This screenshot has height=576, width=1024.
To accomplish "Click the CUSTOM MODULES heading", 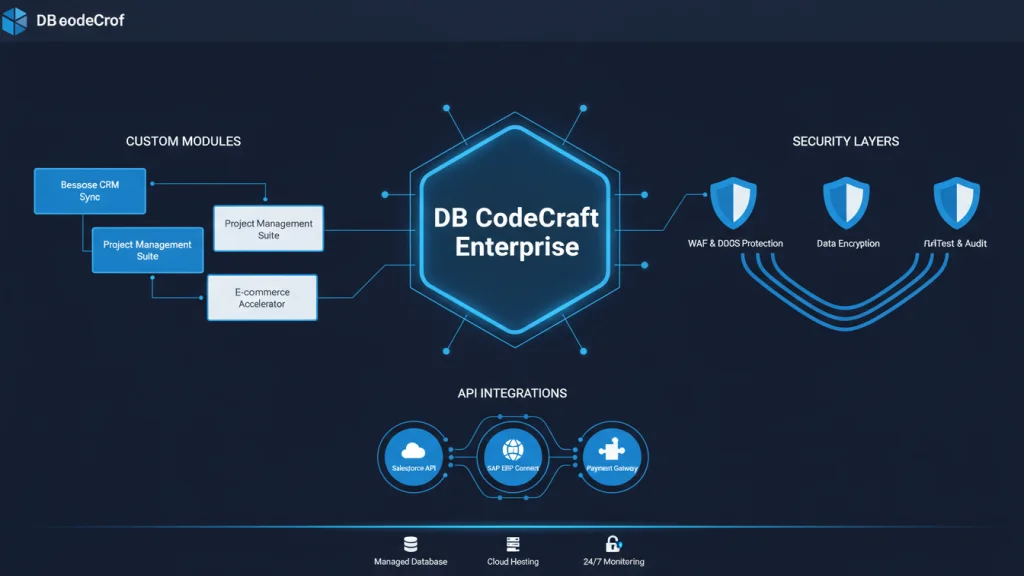I will (184, 141).
